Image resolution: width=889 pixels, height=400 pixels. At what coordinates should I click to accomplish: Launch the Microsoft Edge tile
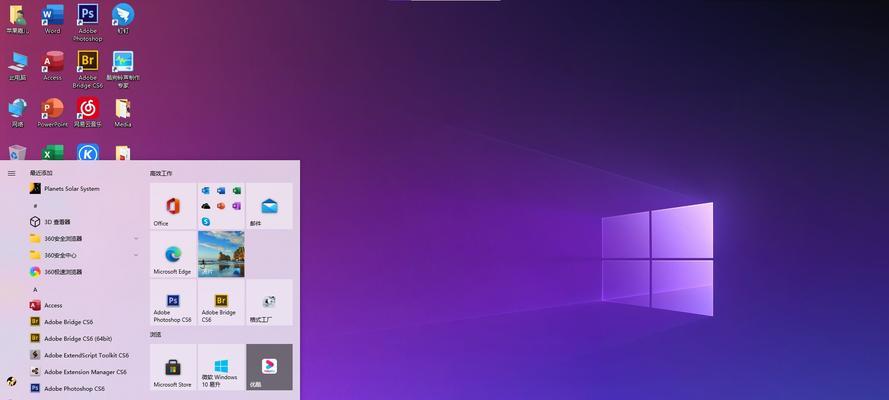click(173, 254)
